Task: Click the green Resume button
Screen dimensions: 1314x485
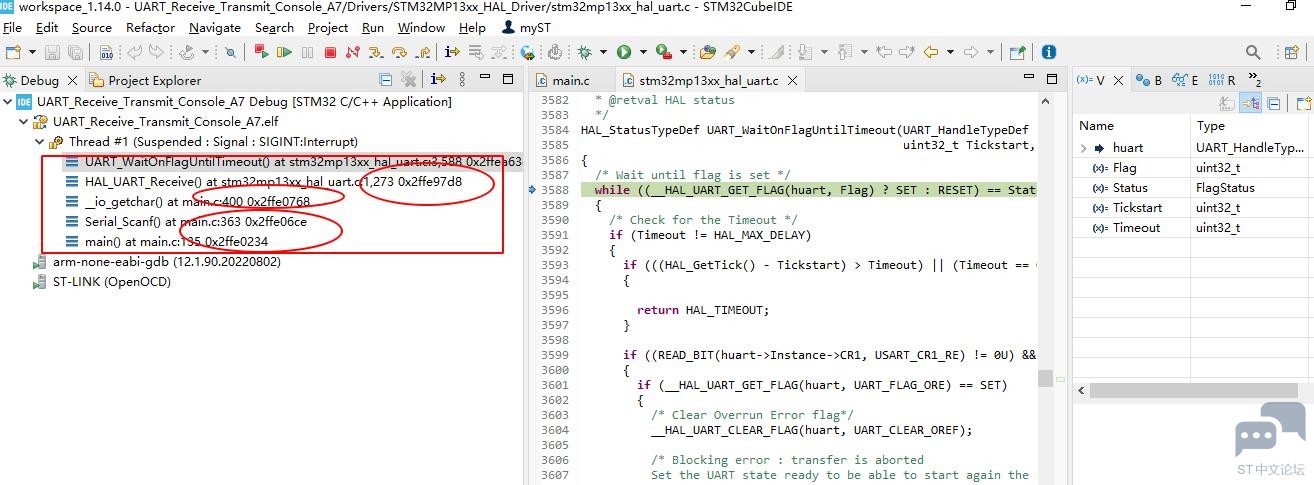Action: (284, 51)
